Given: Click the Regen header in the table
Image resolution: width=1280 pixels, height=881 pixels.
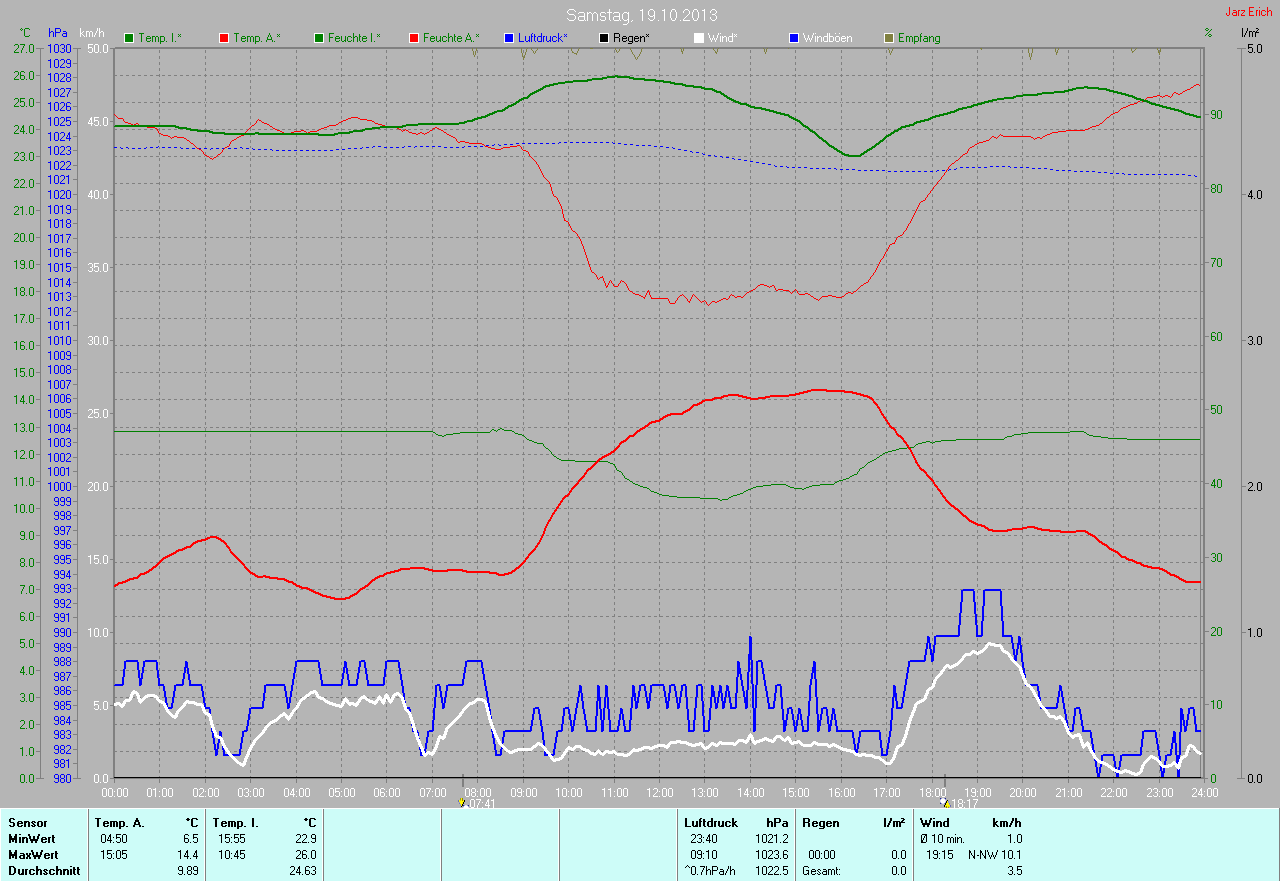Looking at the screenshot, I should 820,823.
